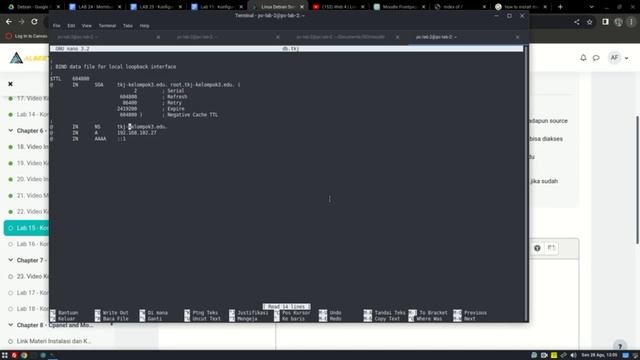Image resolution: width=640 pixels, height=360 pixels.
Task: Click the volume speaker tray icon
Action: pyautogui.click(x=573, y=356)
